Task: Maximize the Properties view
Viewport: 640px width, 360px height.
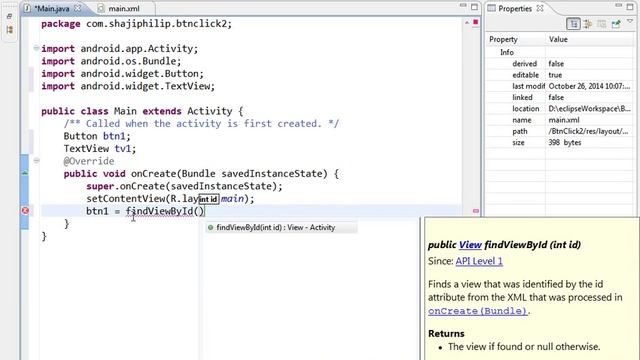Action: [x=630, y=7]
